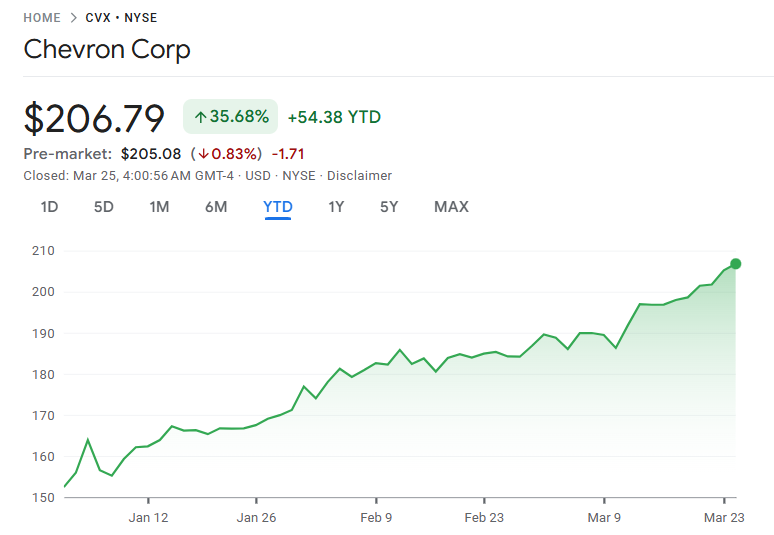Click the Jan 26 axis date label
The width and height of the screenshot is (774, 535).
click(x=256, y=517)
